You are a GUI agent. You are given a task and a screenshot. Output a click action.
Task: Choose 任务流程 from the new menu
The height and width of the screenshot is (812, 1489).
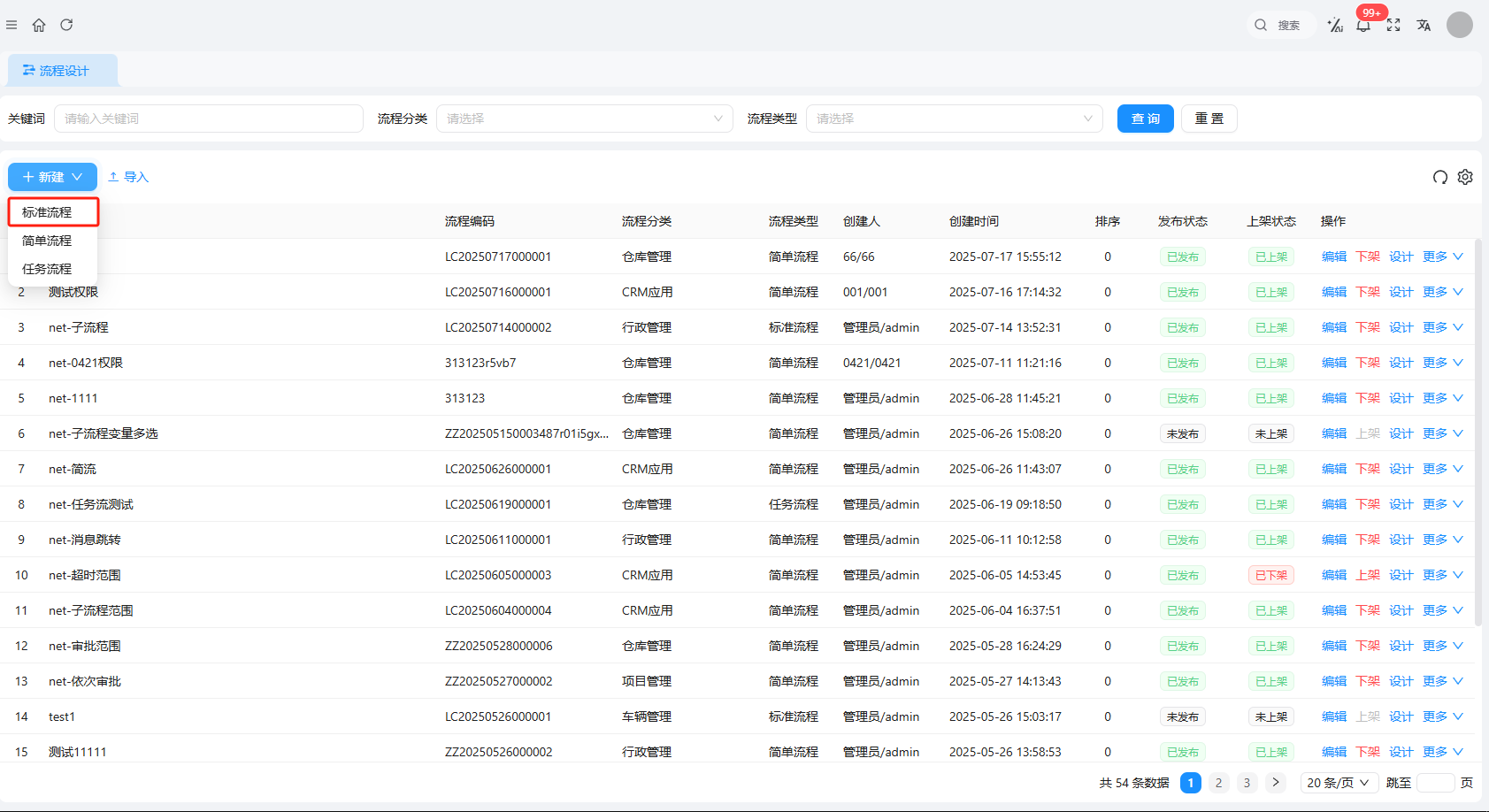pyautogui.click(x=48, y=269)
